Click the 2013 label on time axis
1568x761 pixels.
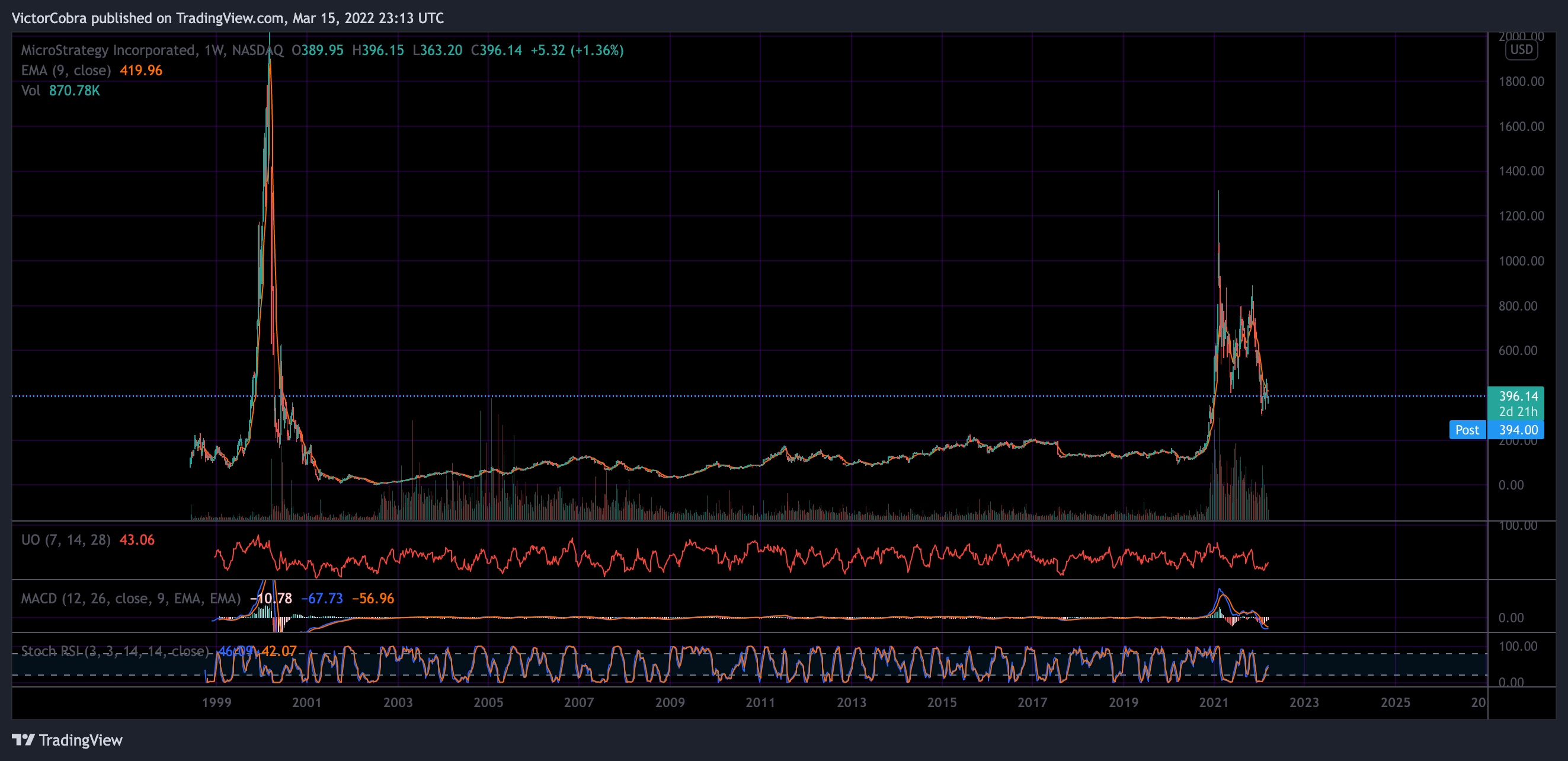(x=852, y=702)
